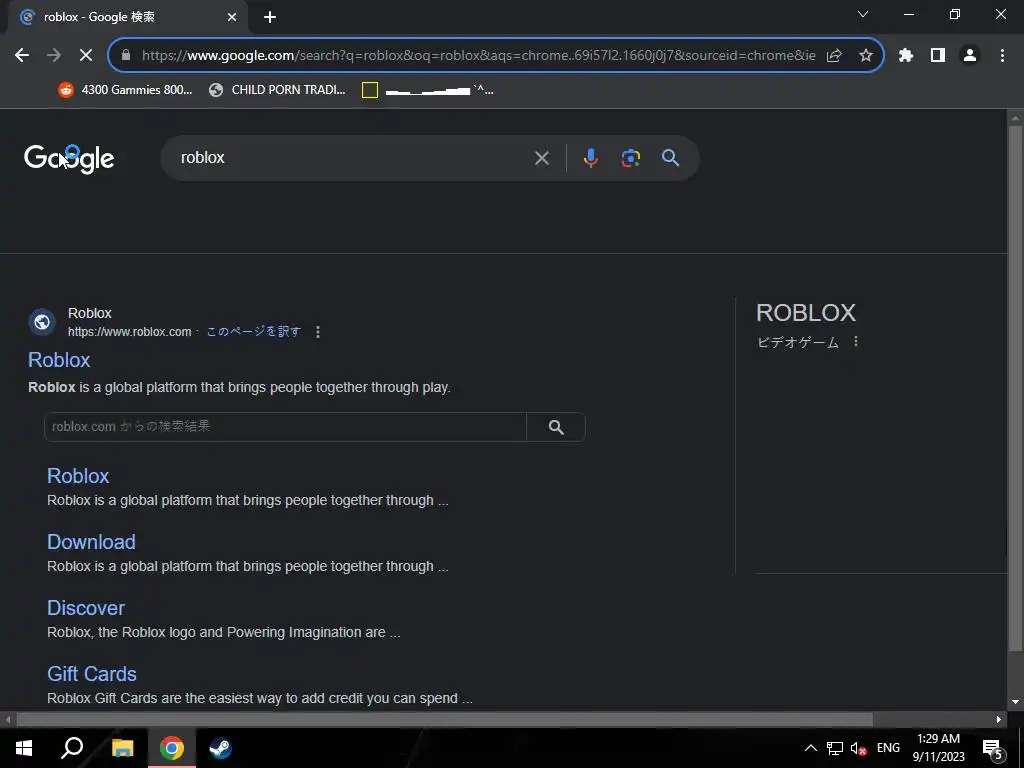Open the main Roblox result title
This screenshot has width=1024, height=768.
point(59,360)
